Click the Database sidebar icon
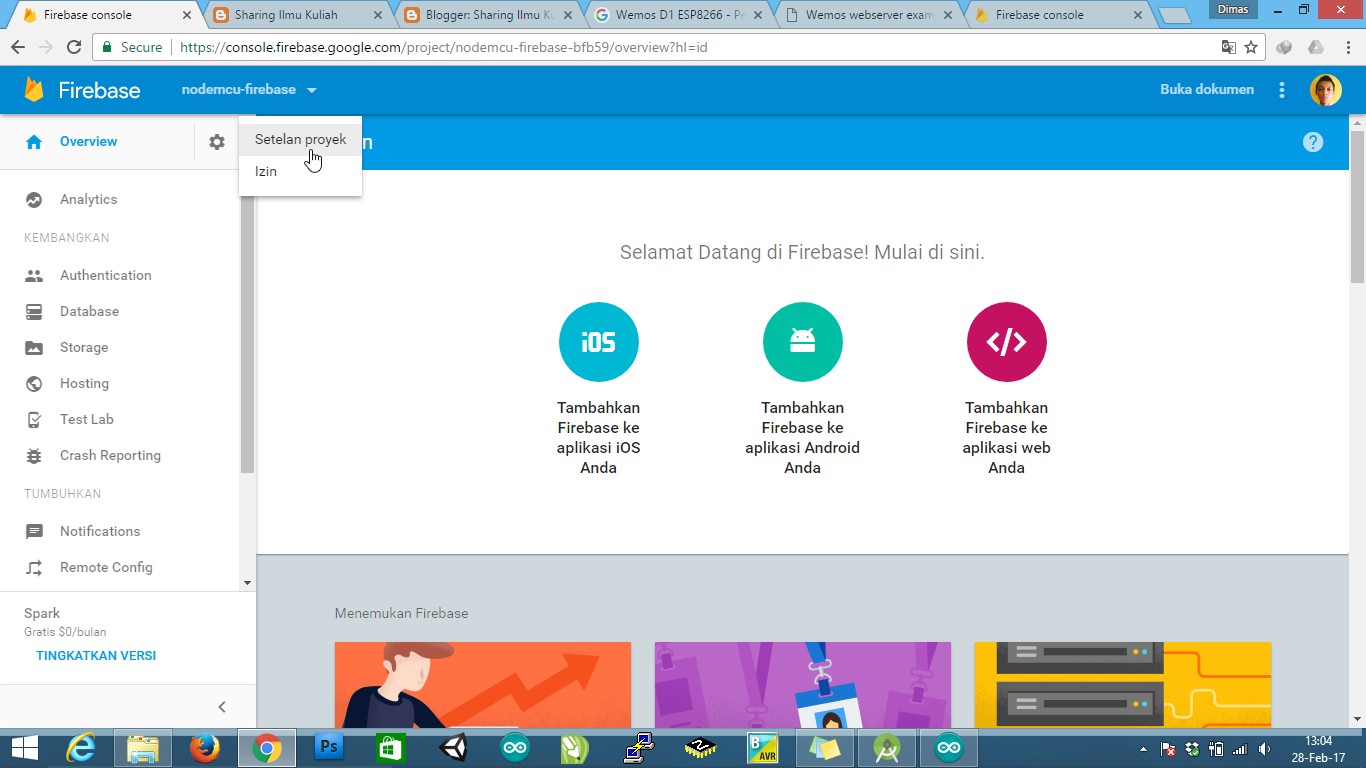1366x768 pixels. 34,312
